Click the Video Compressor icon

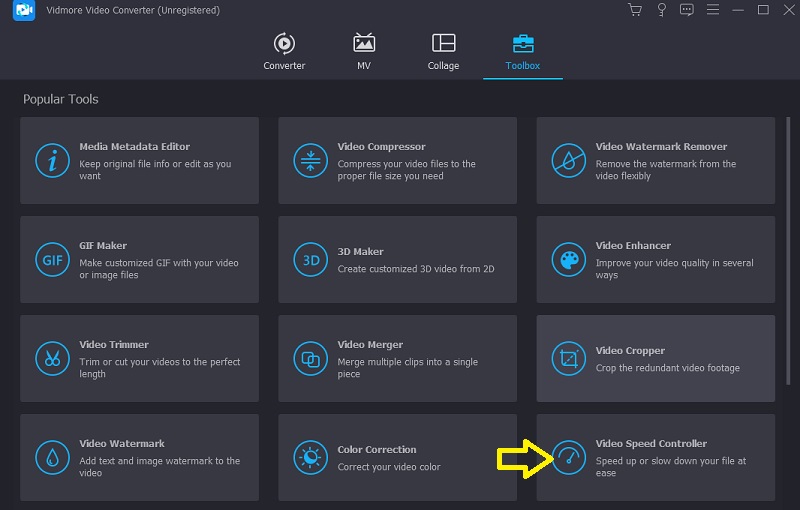[310, 161]
